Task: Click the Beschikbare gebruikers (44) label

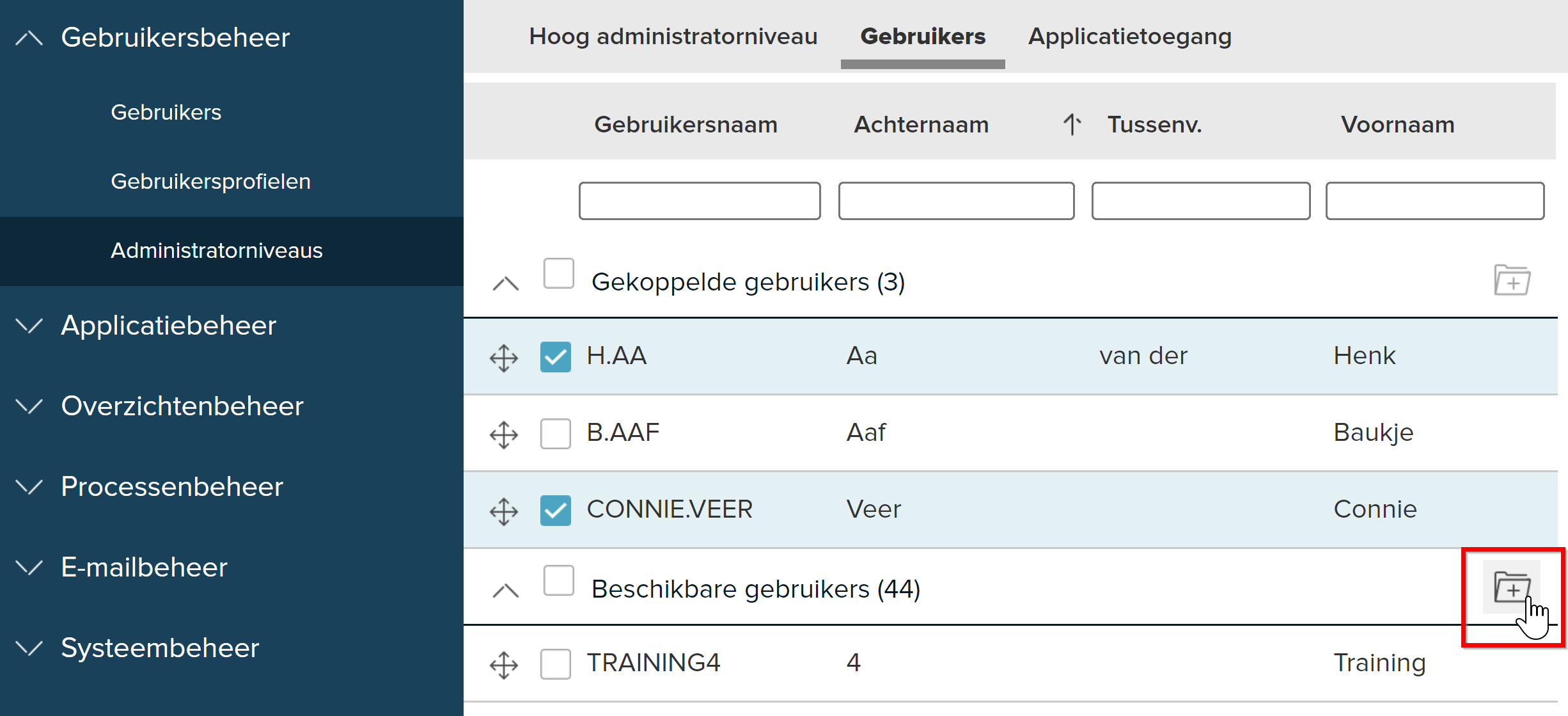Action: pyautogui.click(x=755, y=589)
